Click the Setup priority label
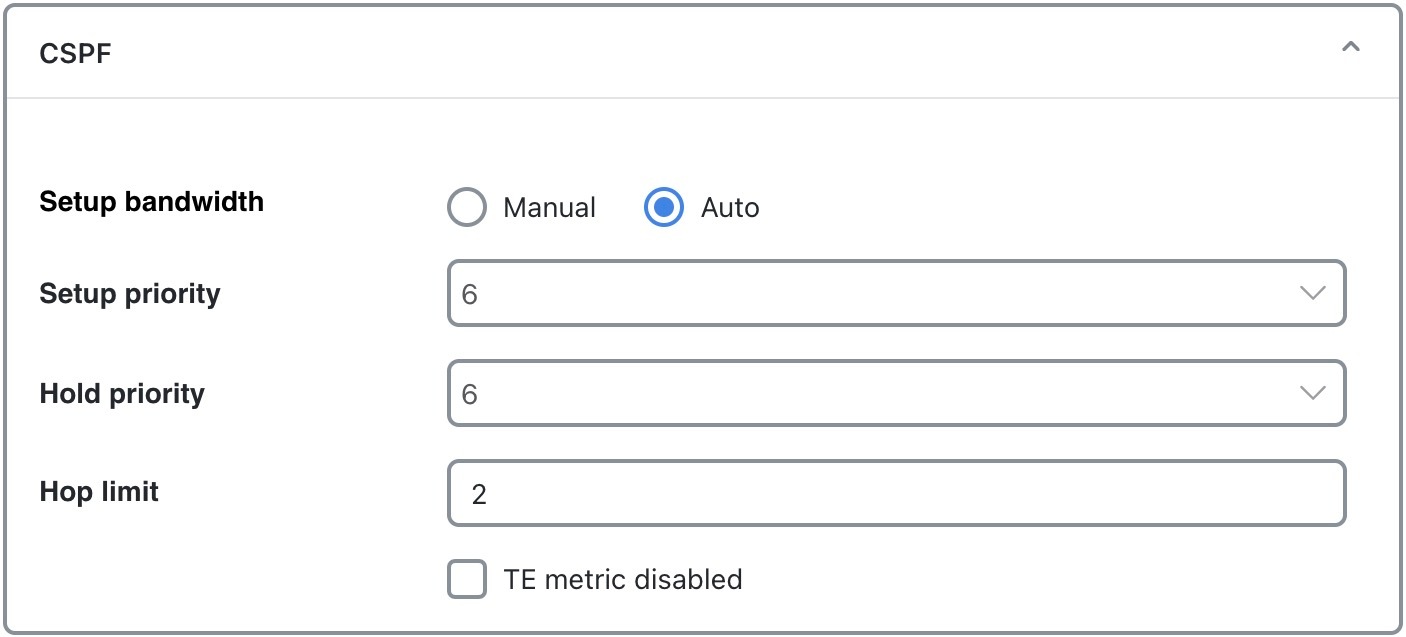 pyautogui.click(x=128, y=293)
